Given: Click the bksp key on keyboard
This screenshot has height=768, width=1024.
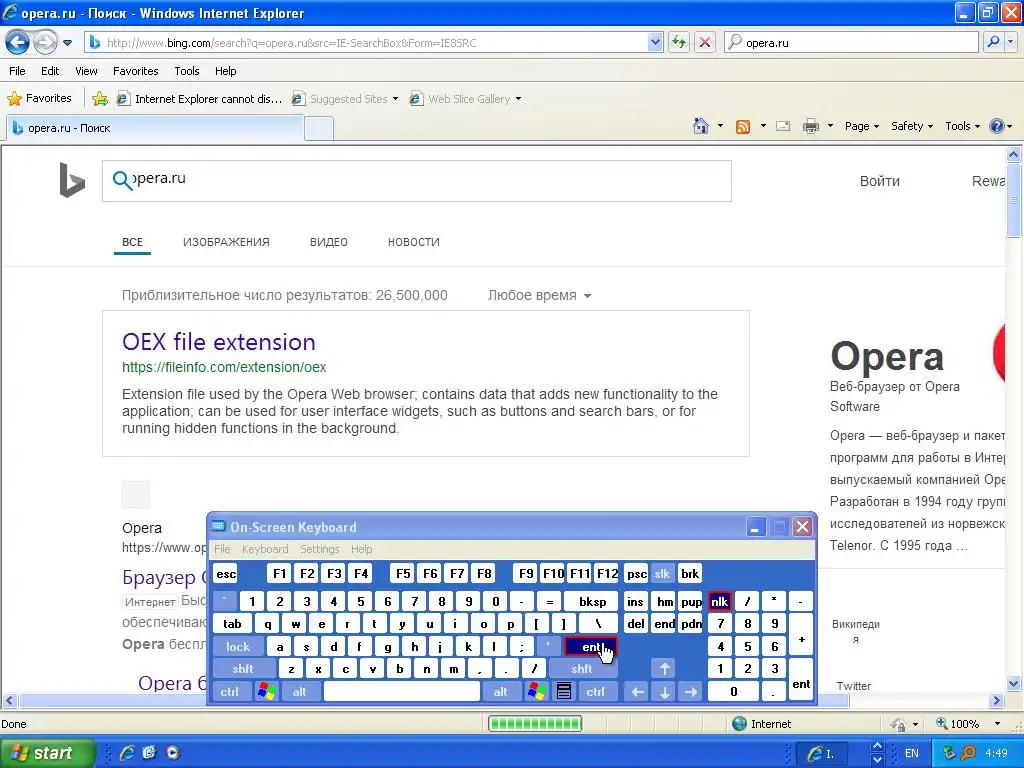Looking at the screenshot, I should coord(592,601).
